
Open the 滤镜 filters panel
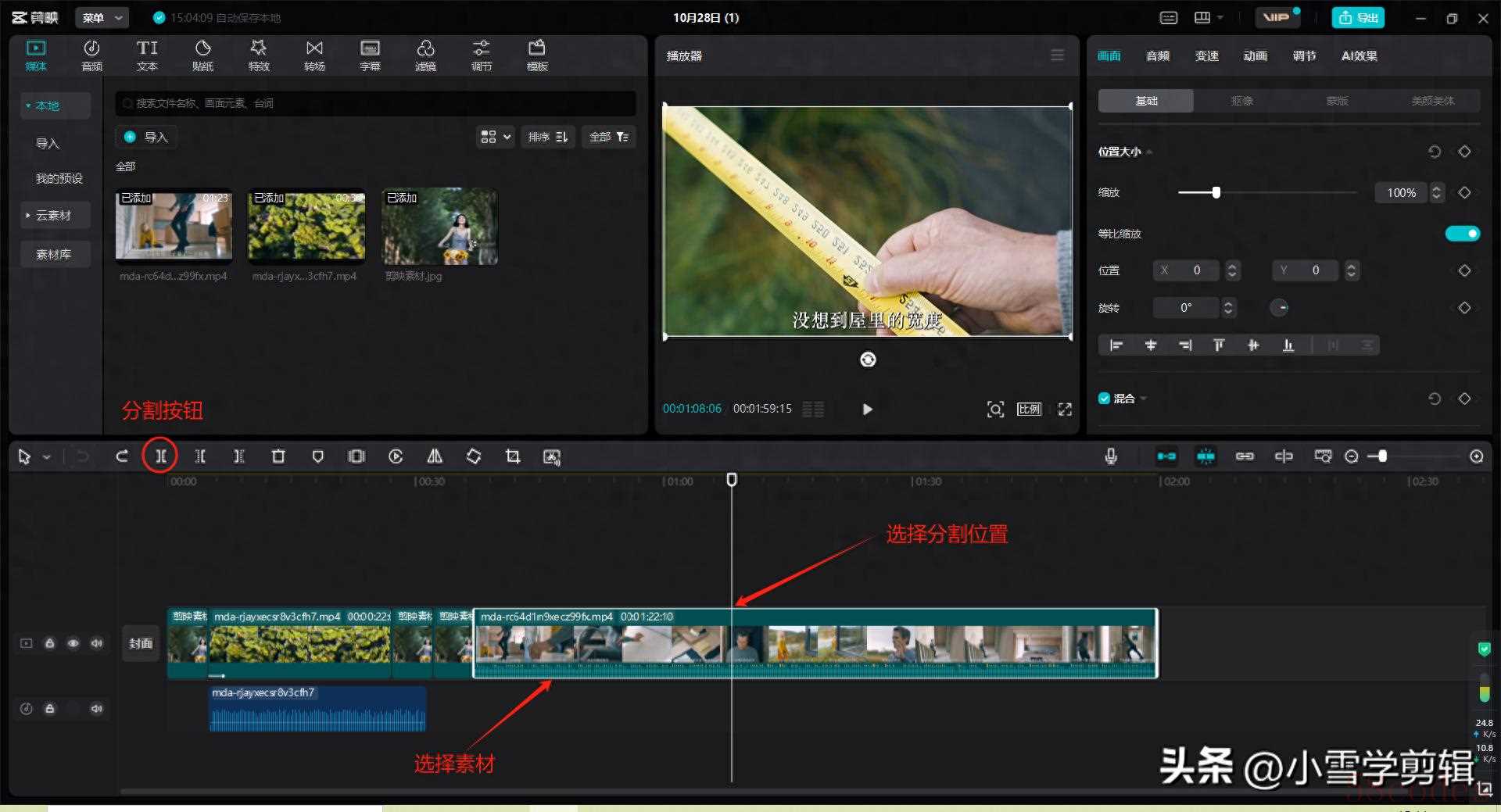click(425, 55)
